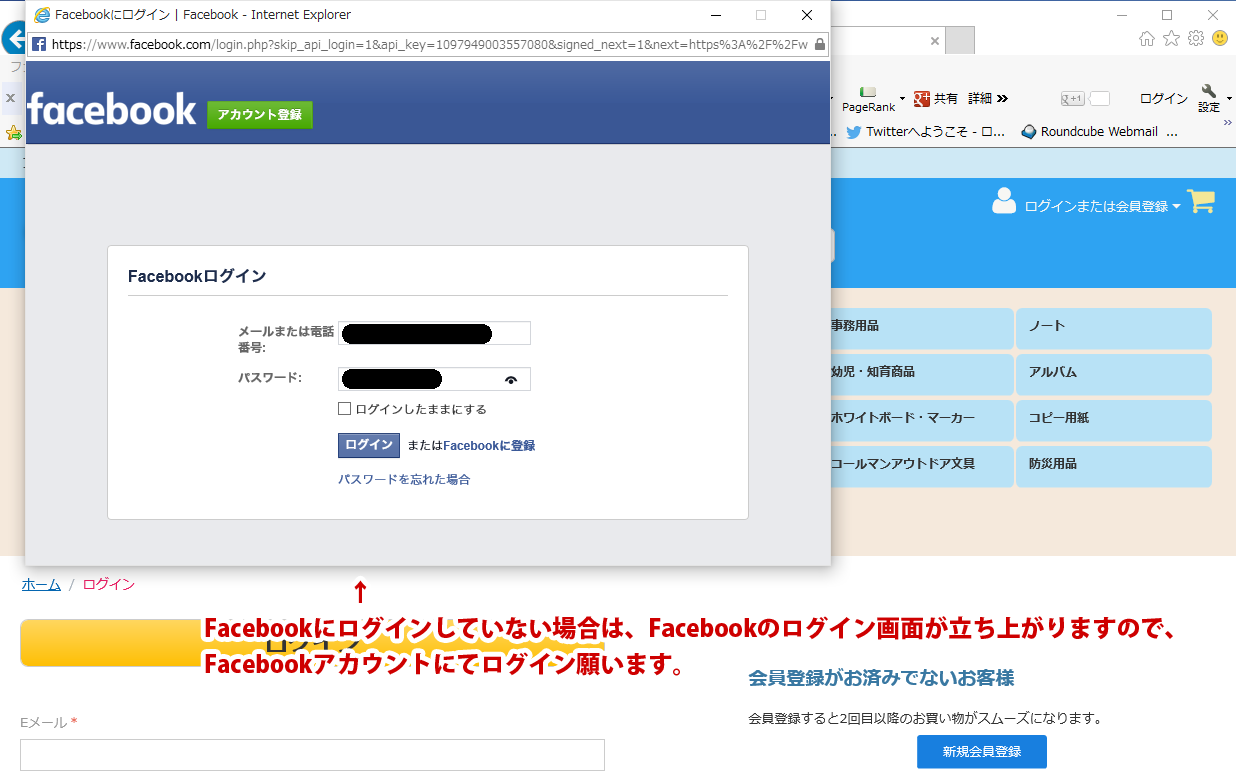
Task: Open the コールマンアウトドア文具 category
Action: (x=921, y=466)
